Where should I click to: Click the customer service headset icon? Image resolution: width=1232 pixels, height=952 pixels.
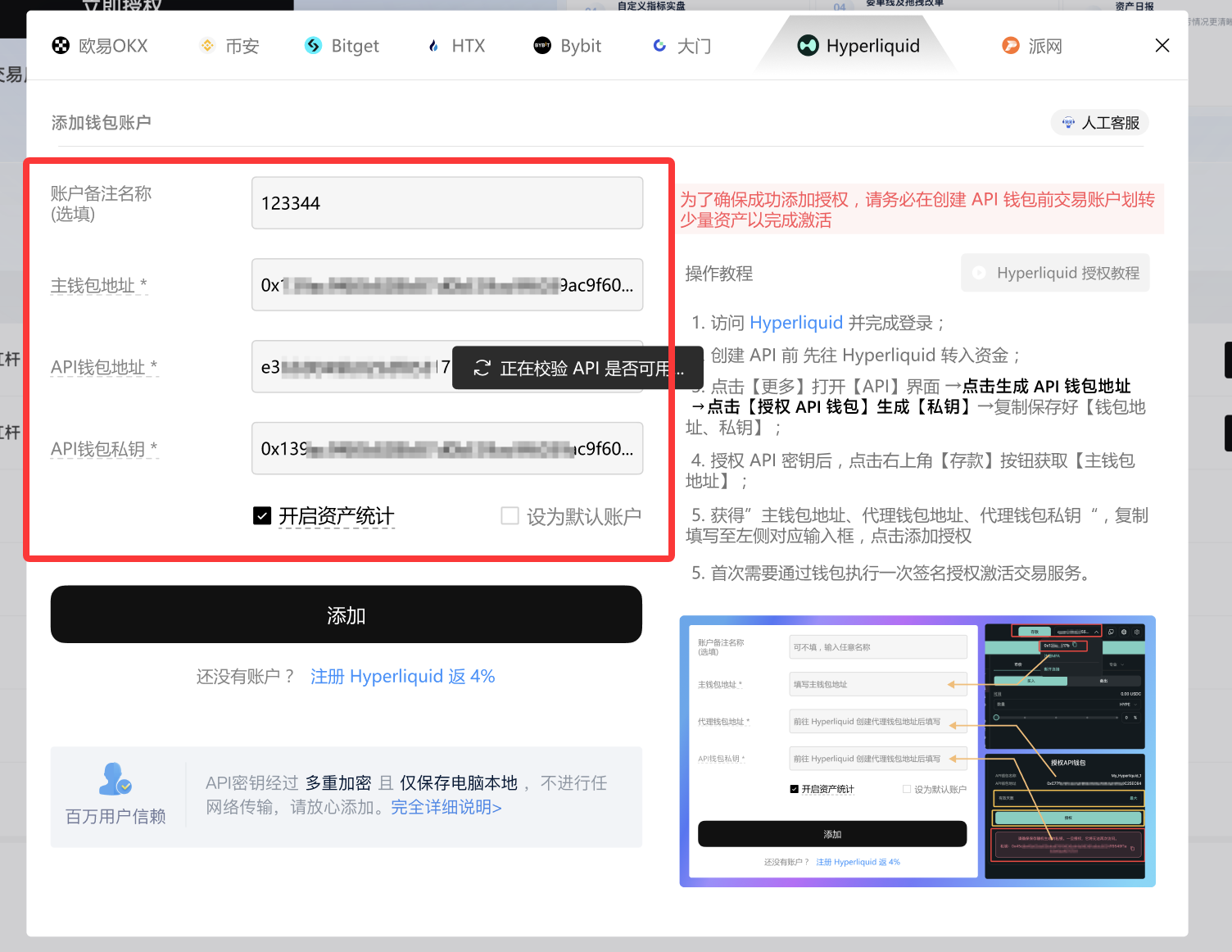[x=1068, y=123]
